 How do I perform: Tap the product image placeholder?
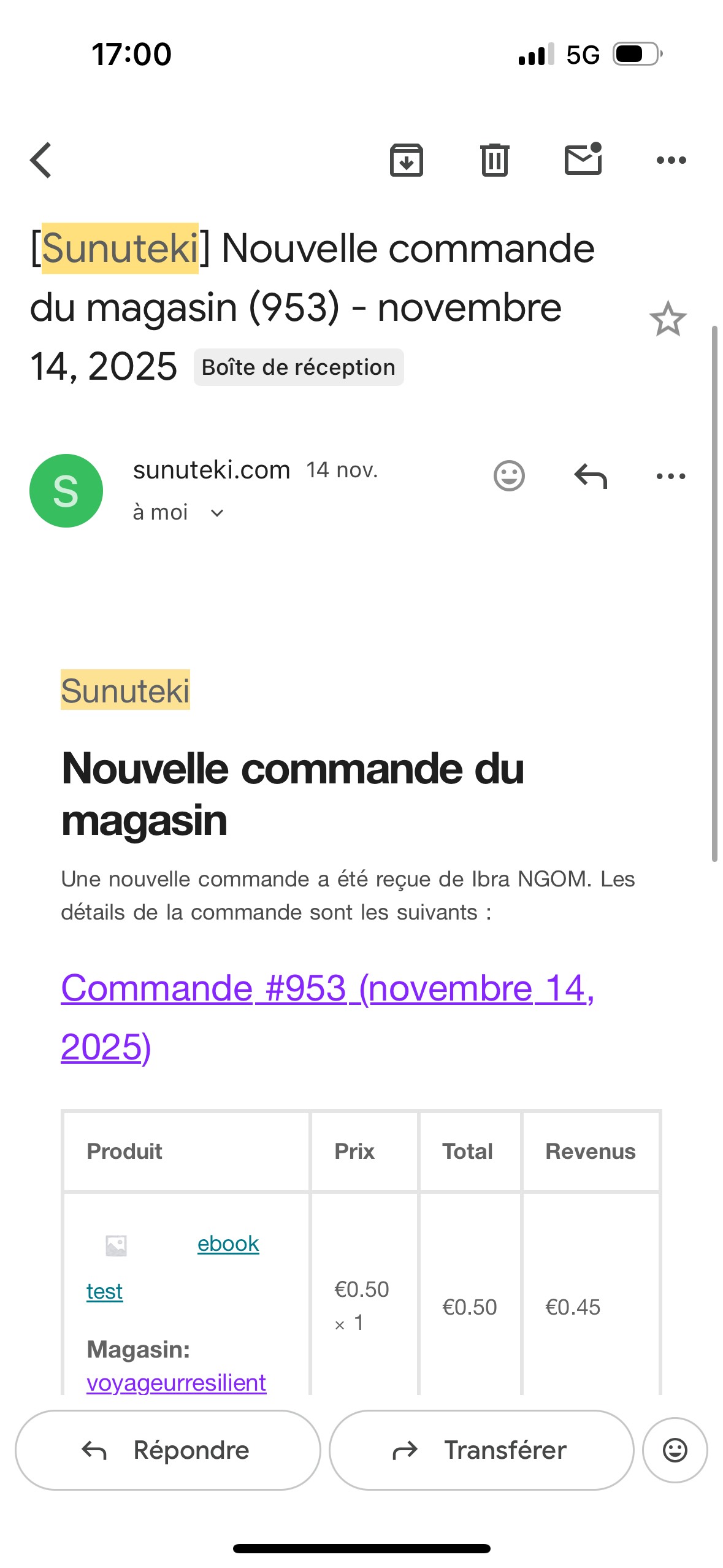pos(117,1245)
